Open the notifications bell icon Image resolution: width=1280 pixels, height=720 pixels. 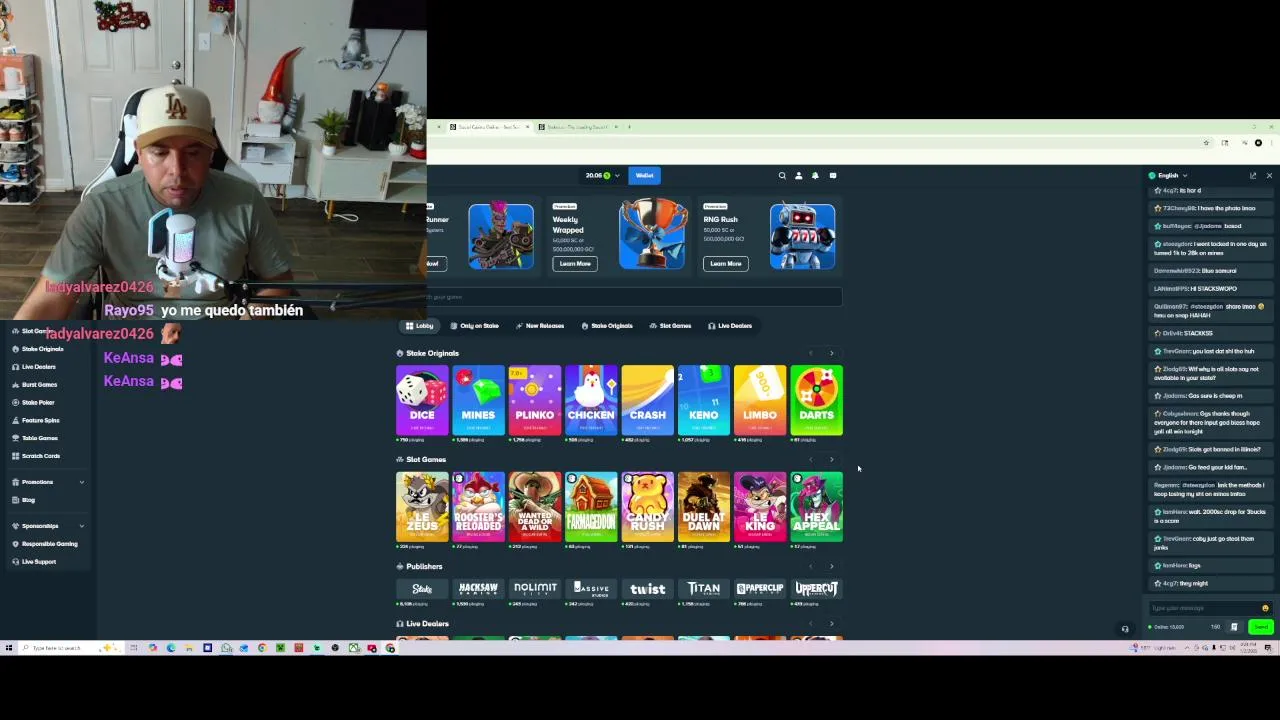click(815, 176)
